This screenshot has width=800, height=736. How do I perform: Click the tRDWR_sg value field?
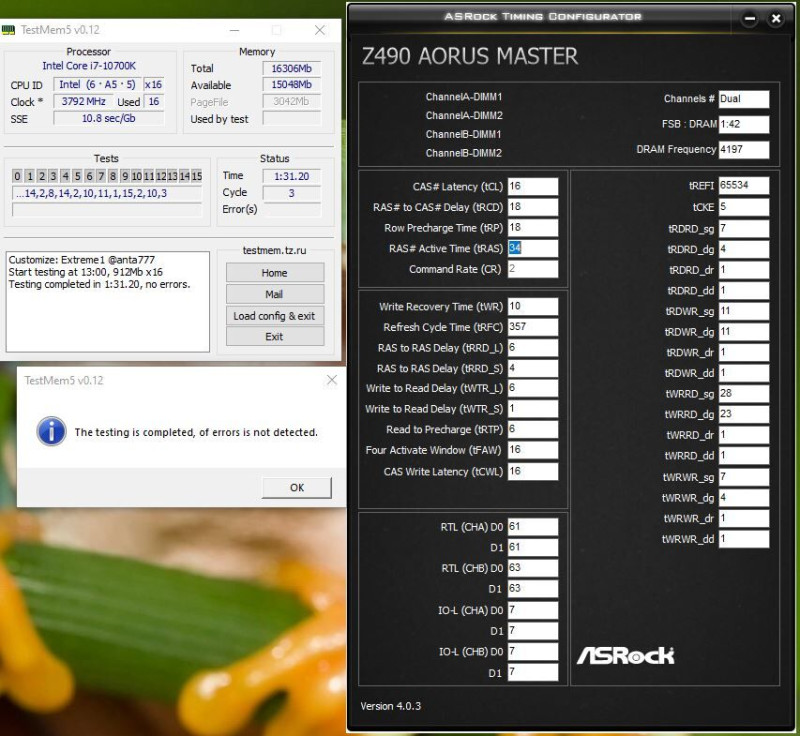click(744, 311)
